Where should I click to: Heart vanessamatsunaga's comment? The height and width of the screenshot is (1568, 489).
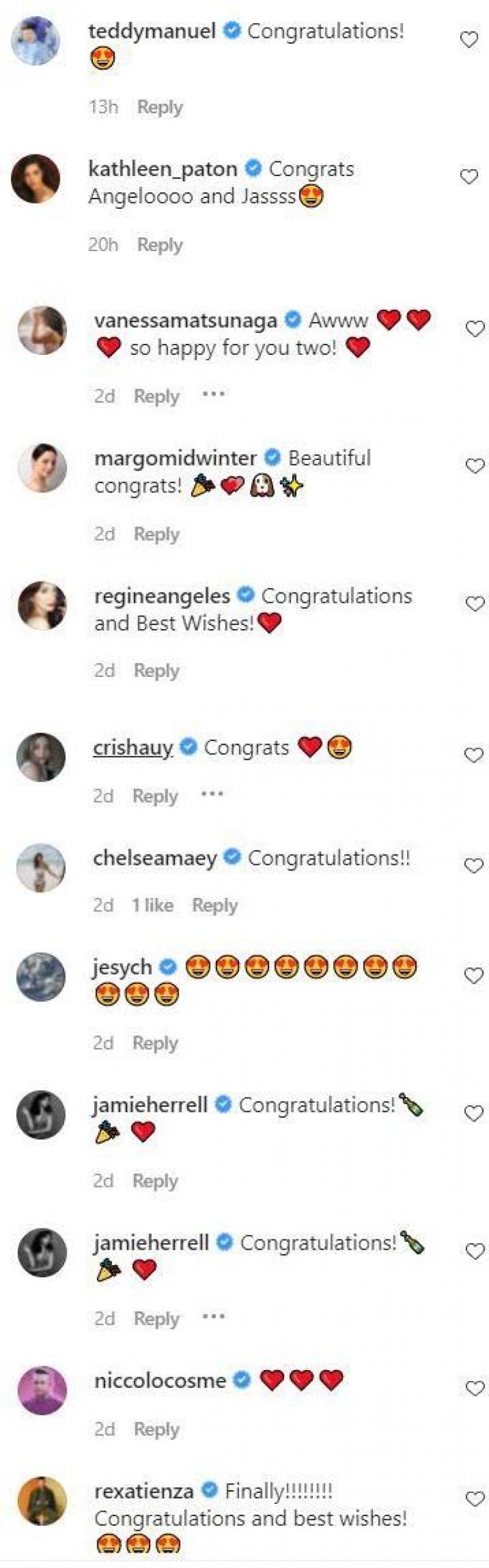coord(475,329)
